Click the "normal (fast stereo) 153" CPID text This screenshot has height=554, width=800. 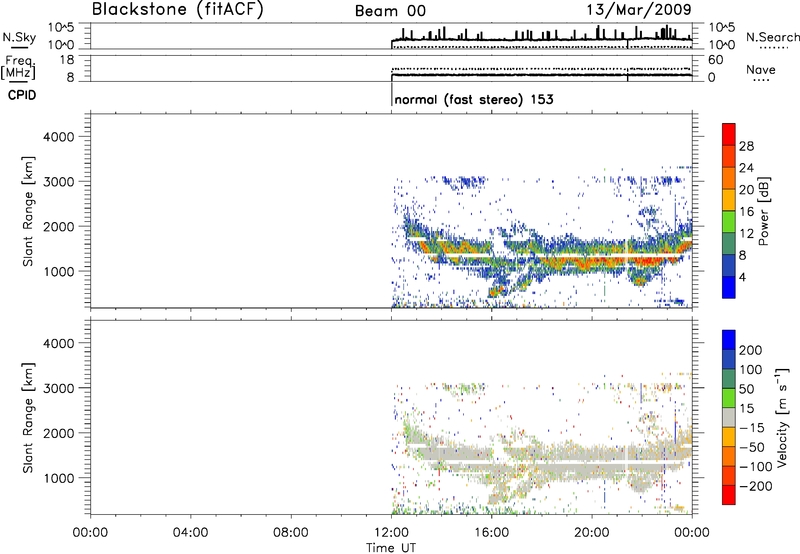click(474, 99)
